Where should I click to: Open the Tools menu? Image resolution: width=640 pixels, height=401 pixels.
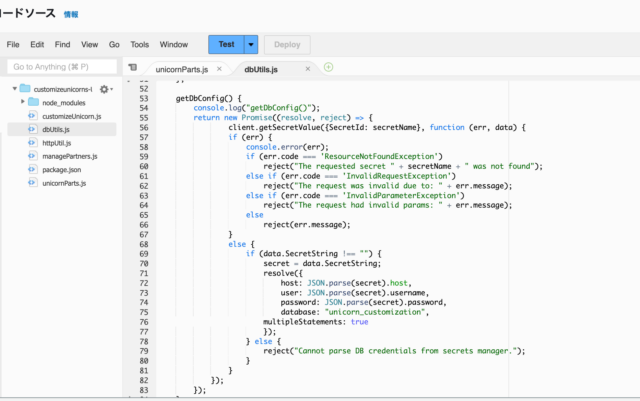pos(139,45)
